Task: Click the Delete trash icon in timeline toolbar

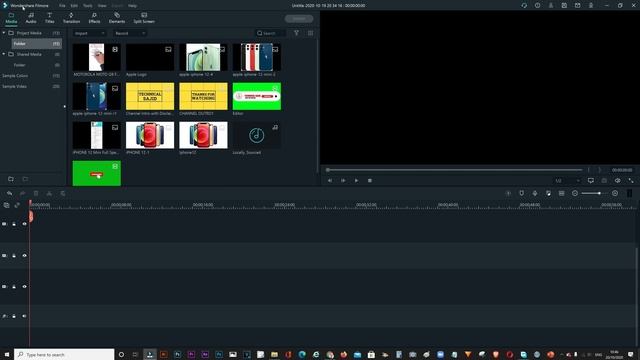Action: (x=36, y=193)
